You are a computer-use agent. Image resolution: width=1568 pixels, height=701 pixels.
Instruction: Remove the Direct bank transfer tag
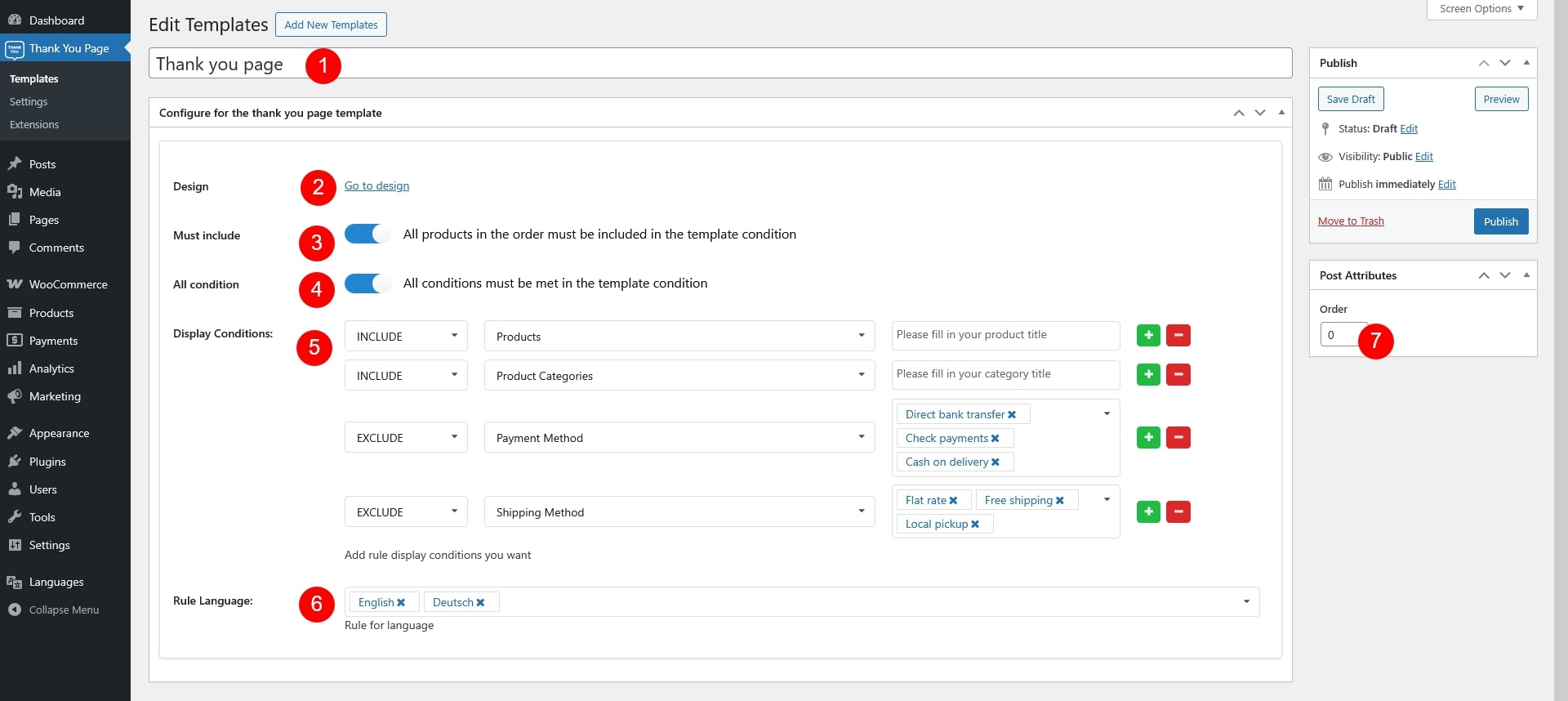point(1012,415)
